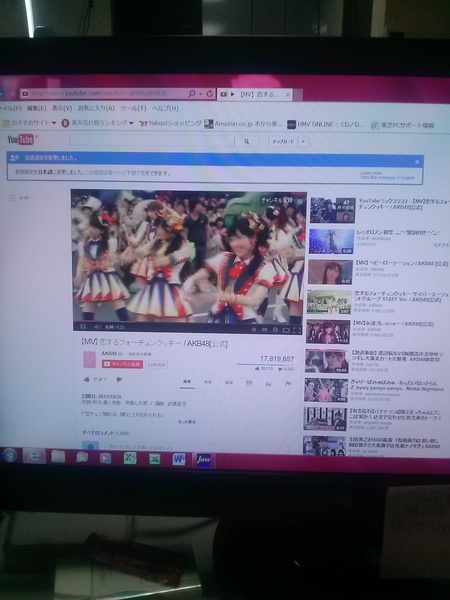This screenshot has width=450, height=600.
Task: Expand the おすすめサイト favorites dropdown
Action: tap(54, 123)
